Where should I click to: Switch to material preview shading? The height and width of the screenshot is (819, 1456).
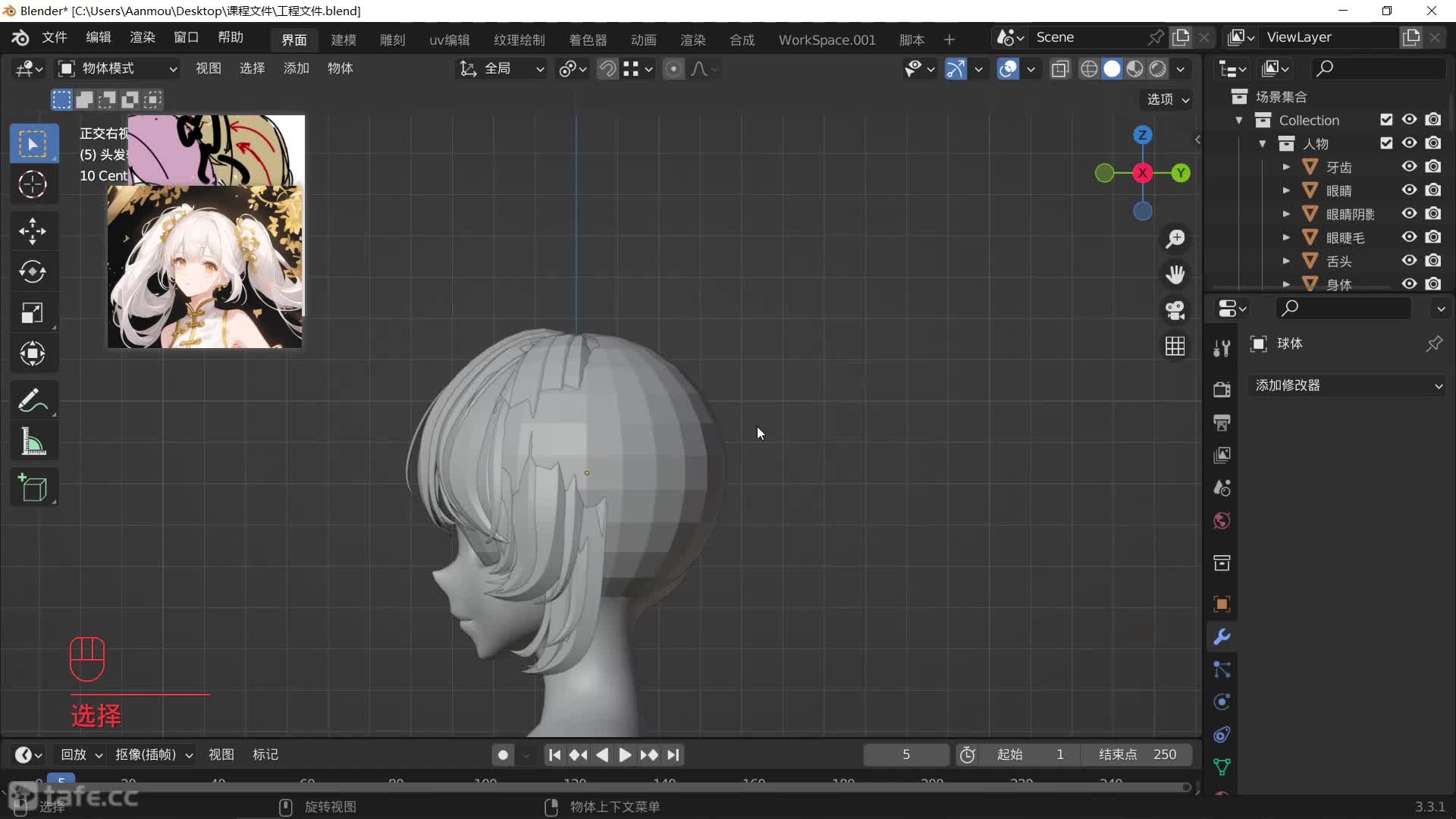tap(1134, 69)
